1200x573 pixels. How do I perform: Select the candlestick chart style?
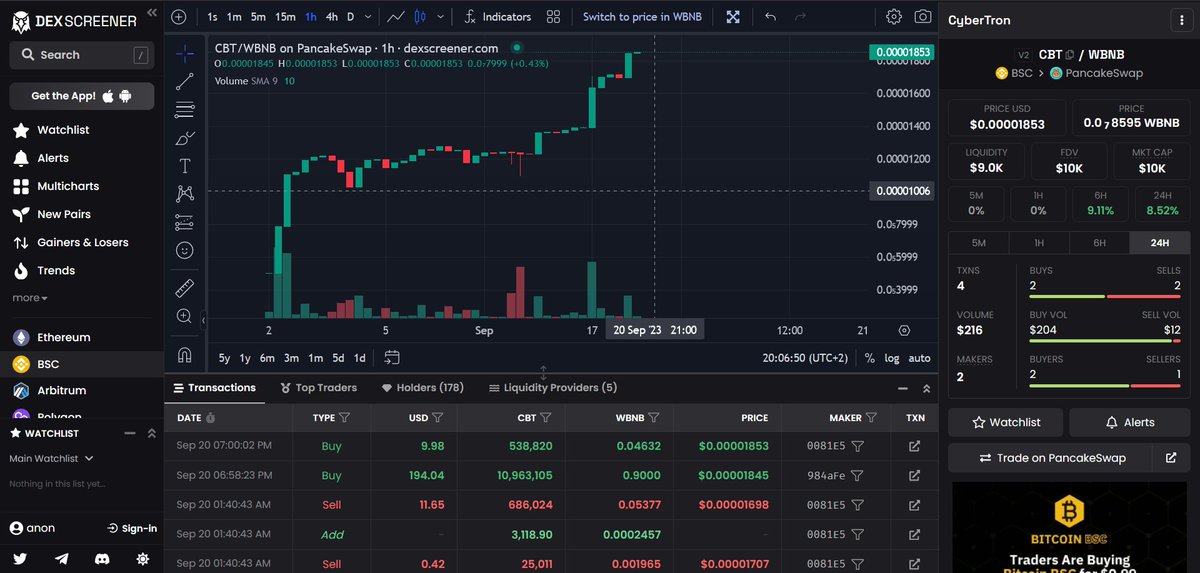tap(420, 17)
